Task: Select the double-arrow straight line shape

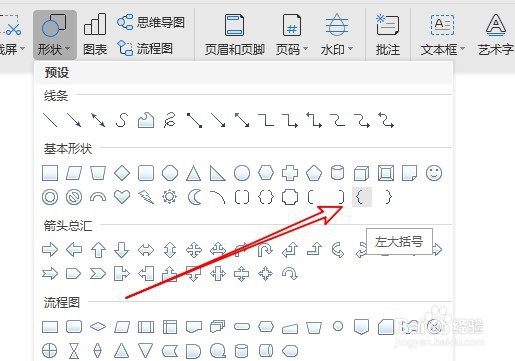Action: 98,120
